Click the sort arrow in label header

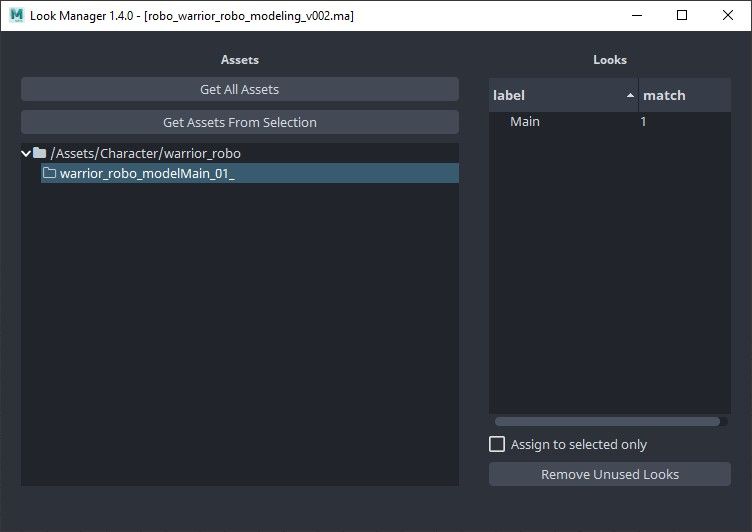pos(630,95)
